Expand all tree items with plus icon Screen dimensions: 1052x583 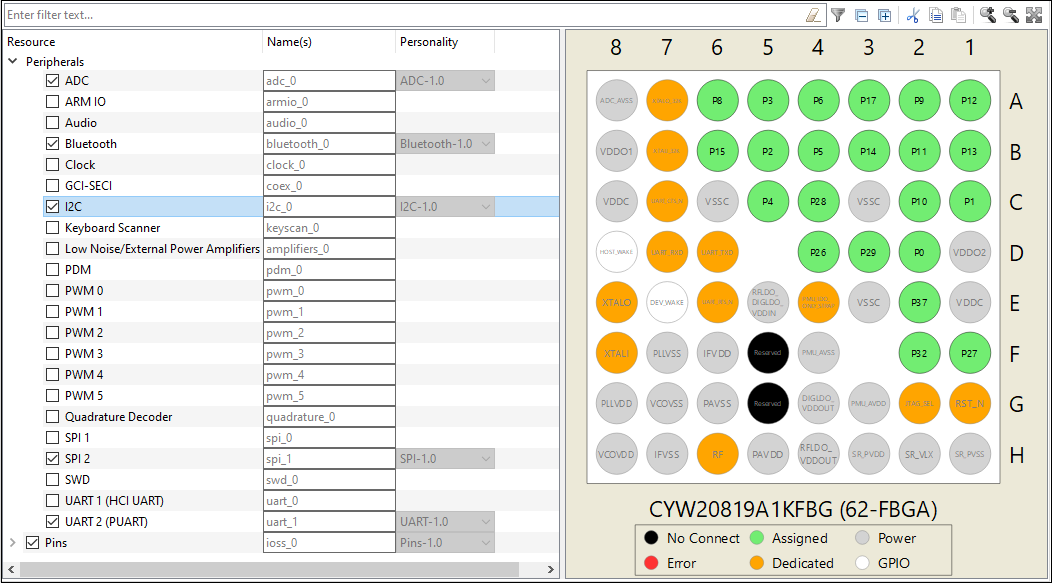pos(885,15)
